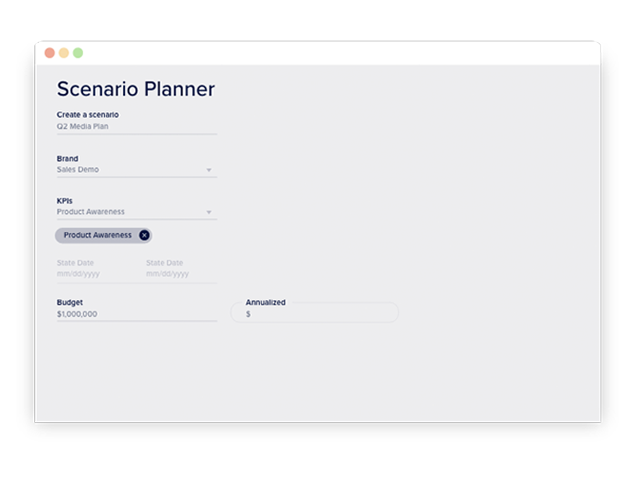
Task: Click the "Brand" field label
Action: click(x=67, y=159)
